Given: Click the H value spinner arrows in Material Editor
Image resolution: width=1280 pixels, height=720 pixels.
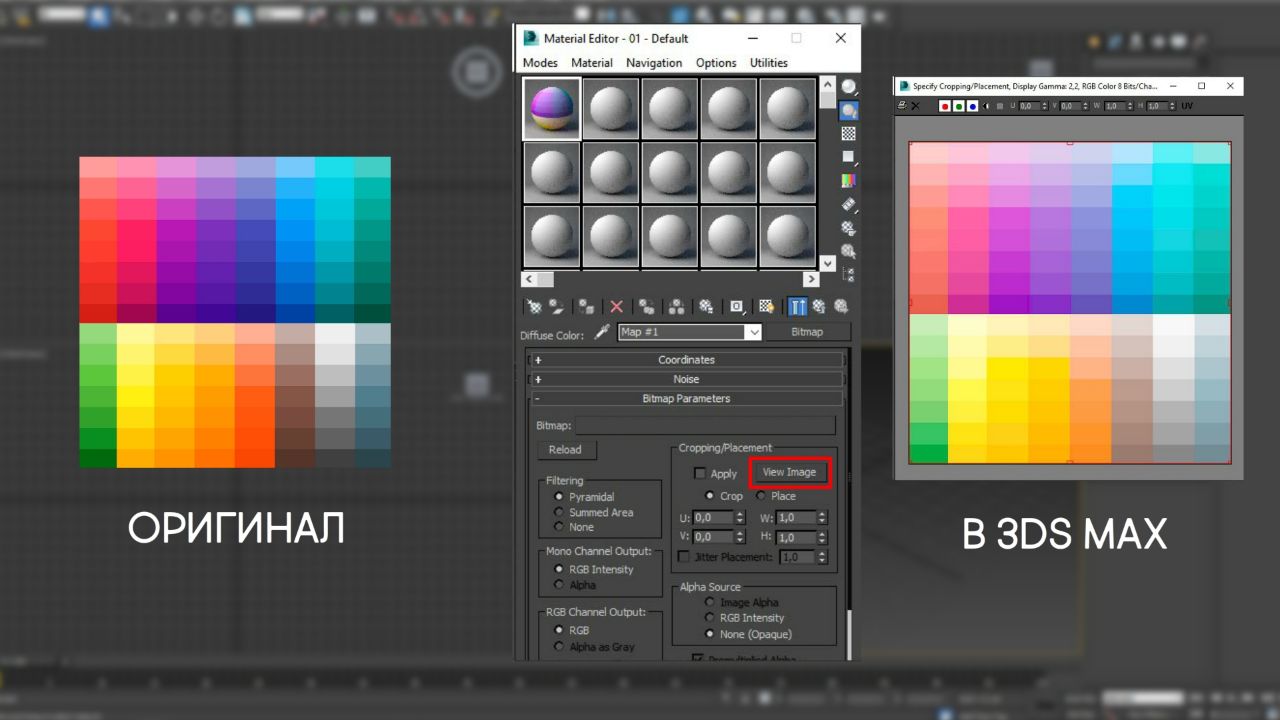Looking at the screenshot, I should [822, 537].
